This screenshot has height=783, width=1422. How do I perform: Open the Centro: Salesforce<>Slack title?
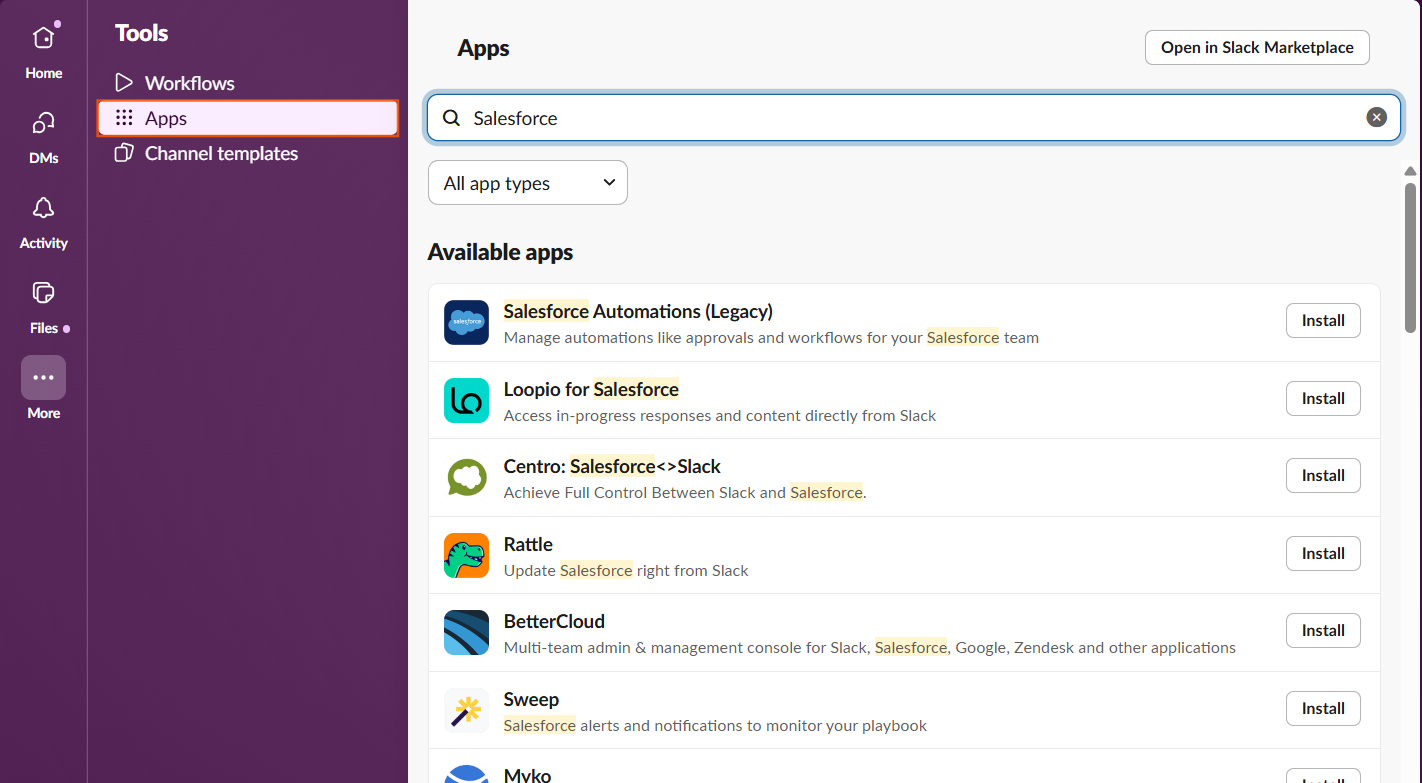pos(612,466)
